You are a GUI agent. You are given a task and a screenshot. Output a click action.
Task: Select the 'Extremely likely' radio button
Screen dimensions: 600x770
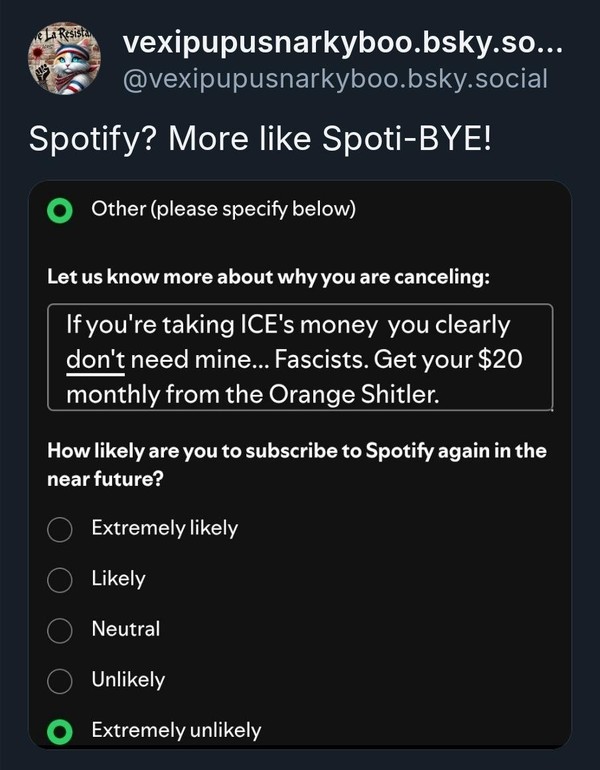[60, 528]
